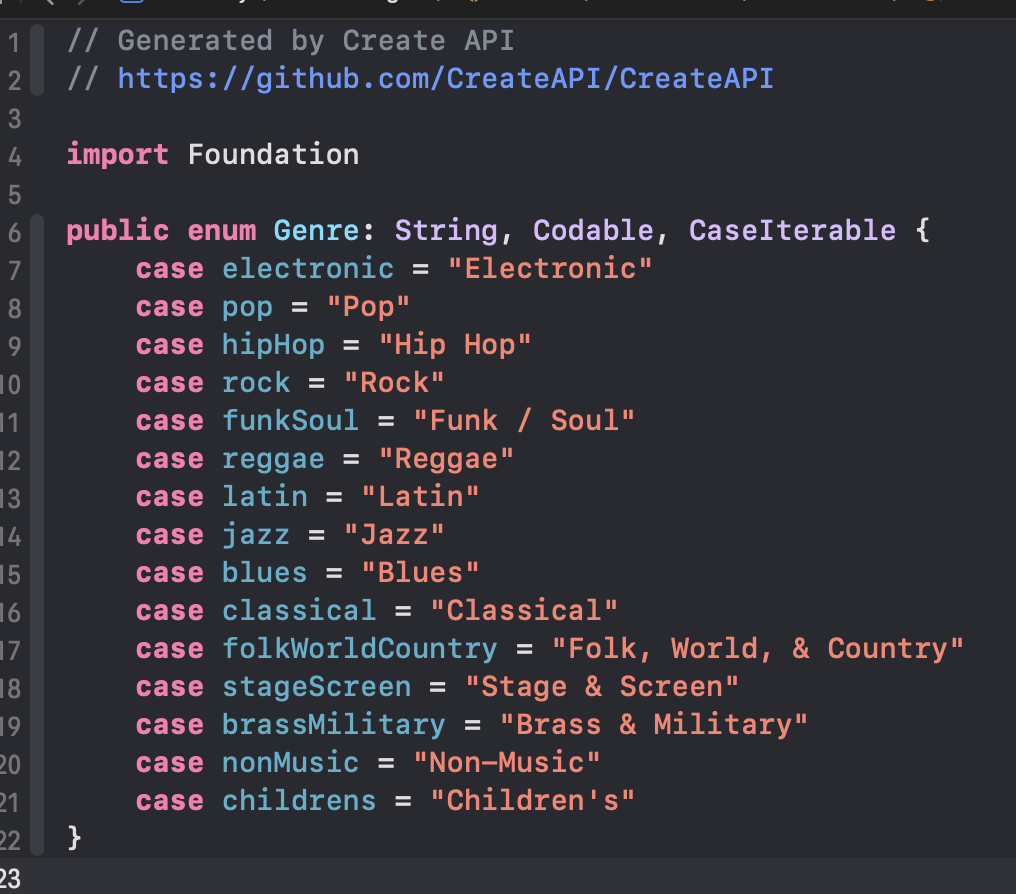Click the "Electronic" string value
The image size is (1016, 894).
[x=550, y=269]
